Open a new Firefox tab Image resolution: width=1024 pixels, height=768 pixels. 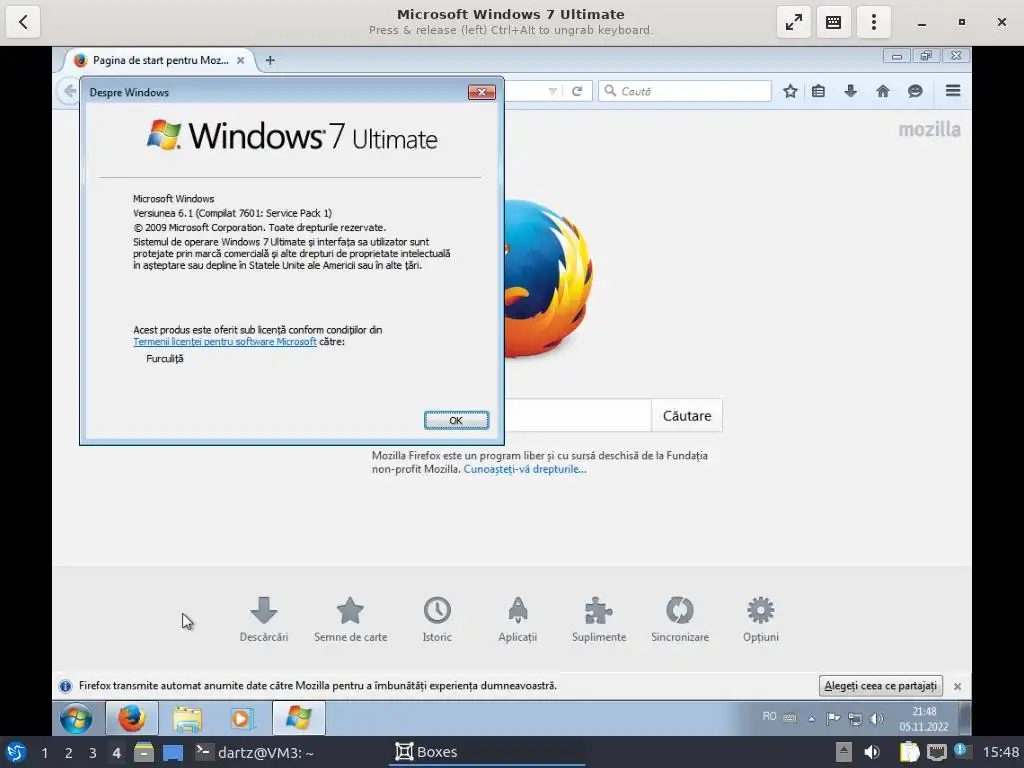pos(270,60)
